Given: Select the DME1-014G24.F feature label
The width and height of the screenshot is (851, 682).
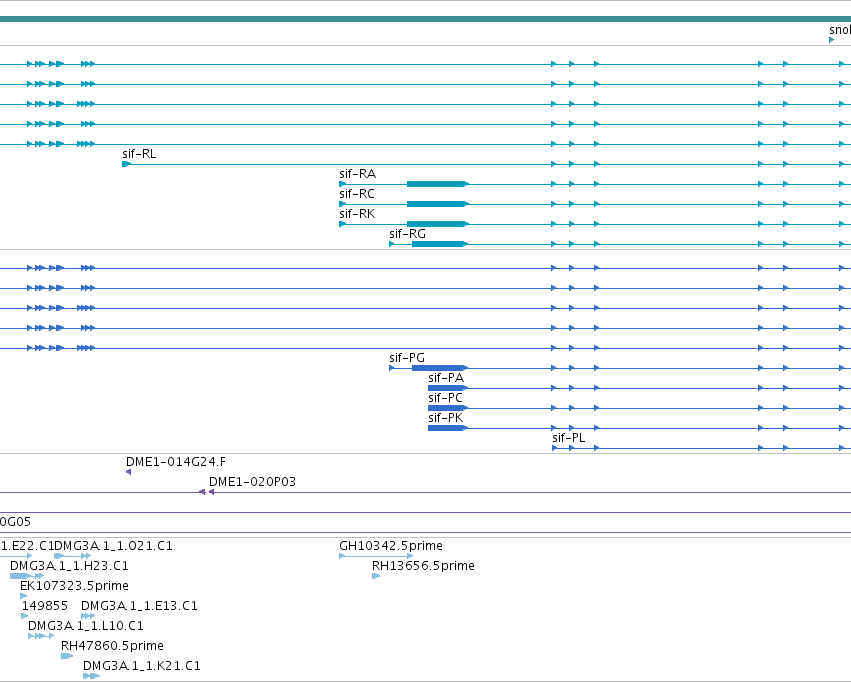Looking at the screenshot, I should click(176, 462).
